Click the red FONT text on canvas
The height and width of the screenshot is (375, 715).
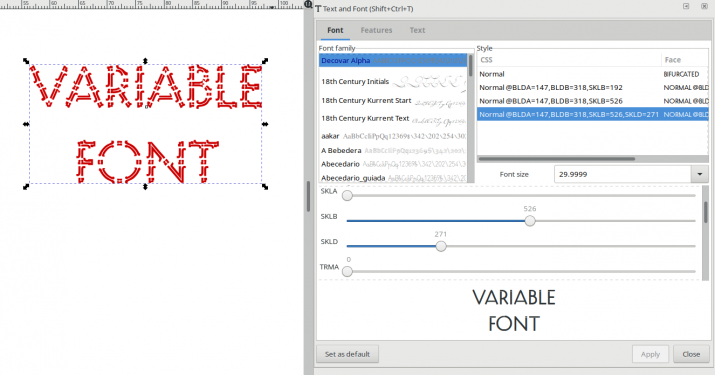coord(147,161)
